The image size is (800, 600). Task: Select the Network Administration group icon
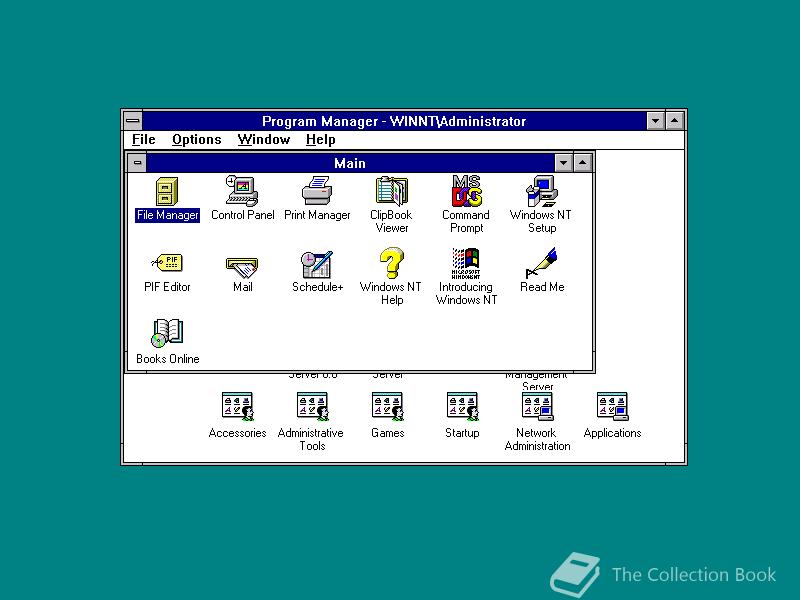coord(537,406)
